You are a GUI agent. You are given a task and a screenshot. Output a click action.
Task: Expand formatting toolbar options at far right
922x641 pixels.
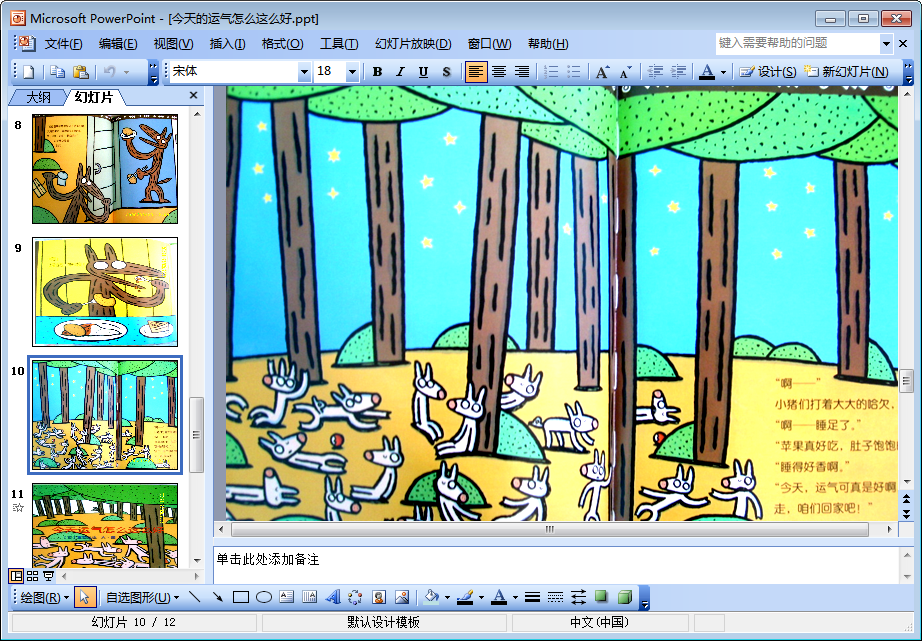[908, 72]
